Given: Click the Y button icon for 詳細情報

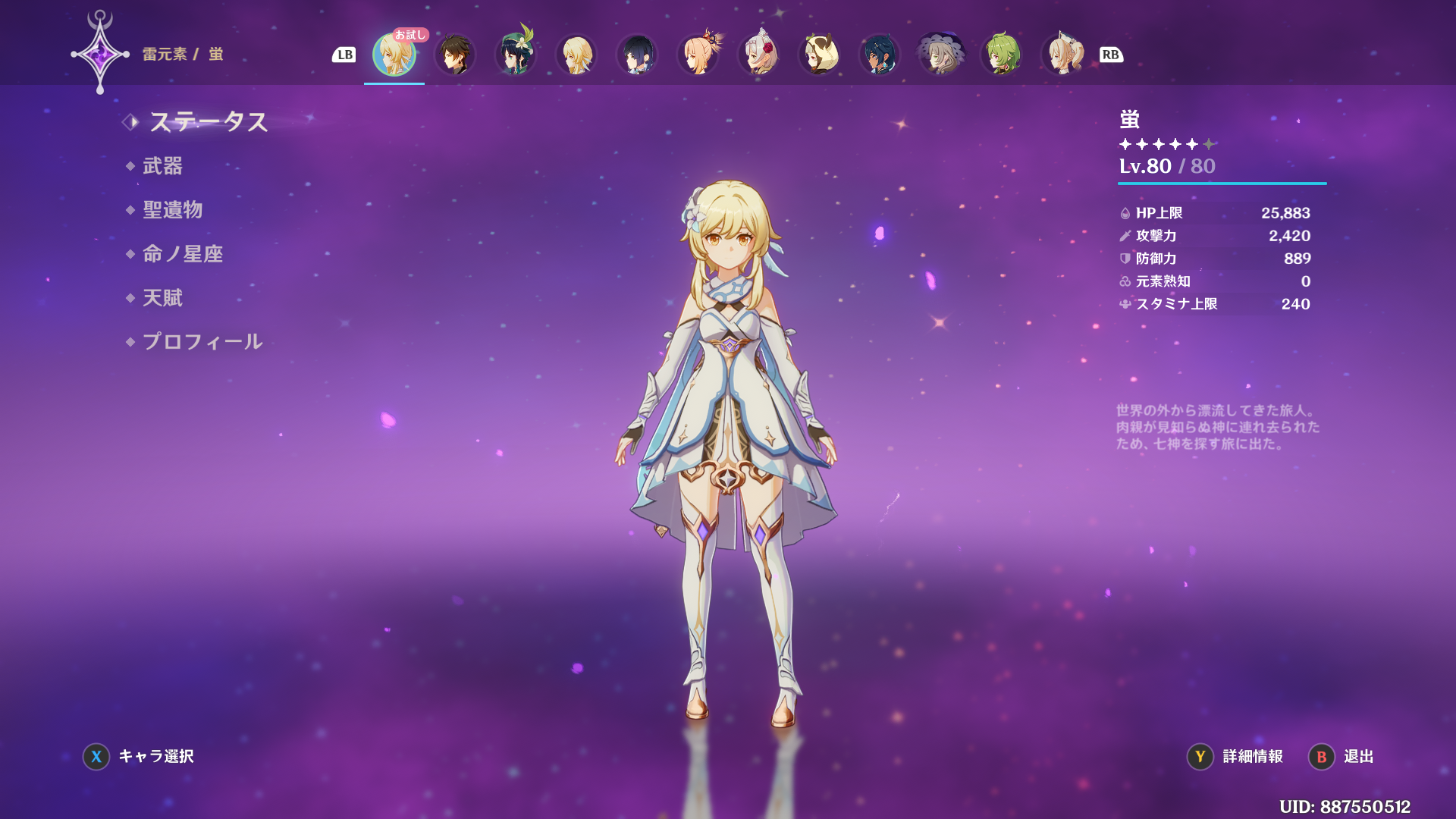Looking at the screenshot, I should click(1200, 757).
